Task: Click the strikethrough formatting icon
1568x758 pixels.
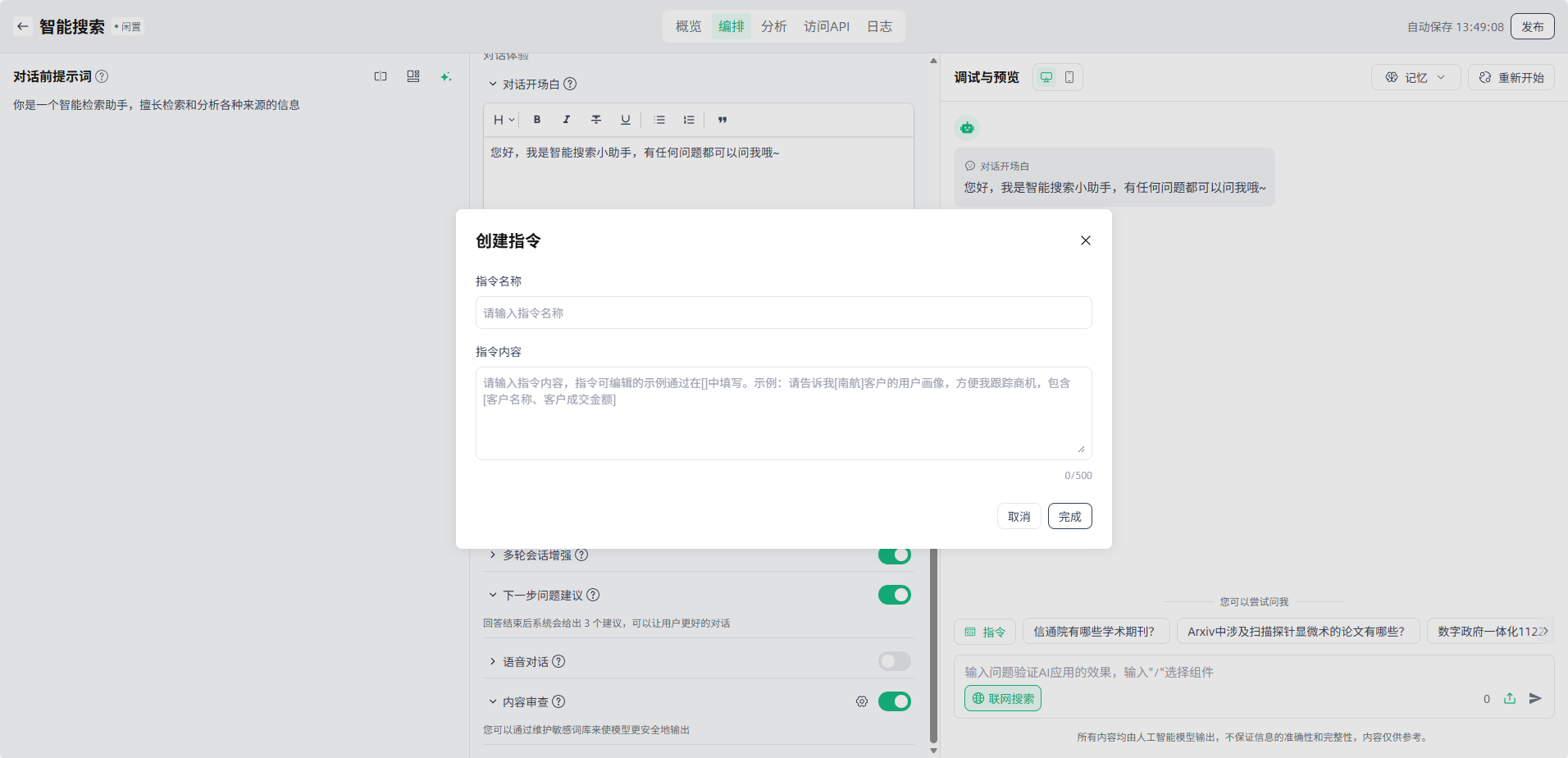Action: [596, 120]
